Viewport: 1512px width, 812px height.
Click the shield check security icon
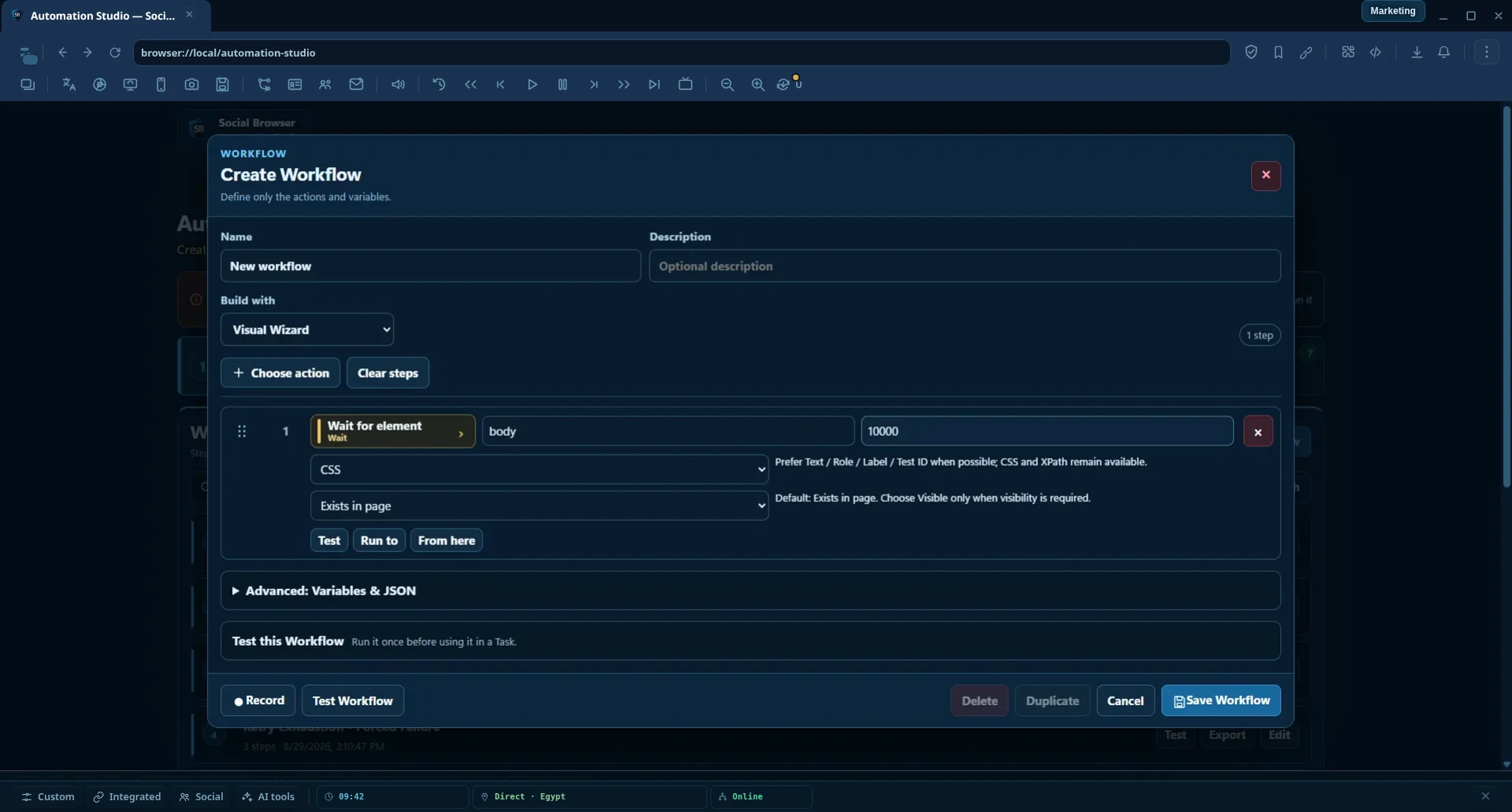(1251, 52)
